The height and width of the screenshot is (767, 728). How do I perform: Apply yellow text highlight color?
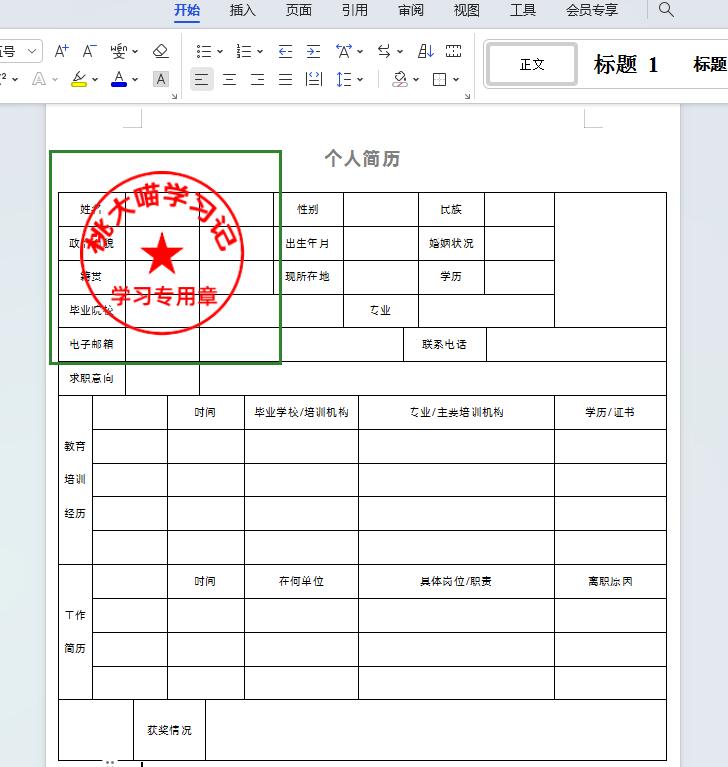click(x=79, y=79)
